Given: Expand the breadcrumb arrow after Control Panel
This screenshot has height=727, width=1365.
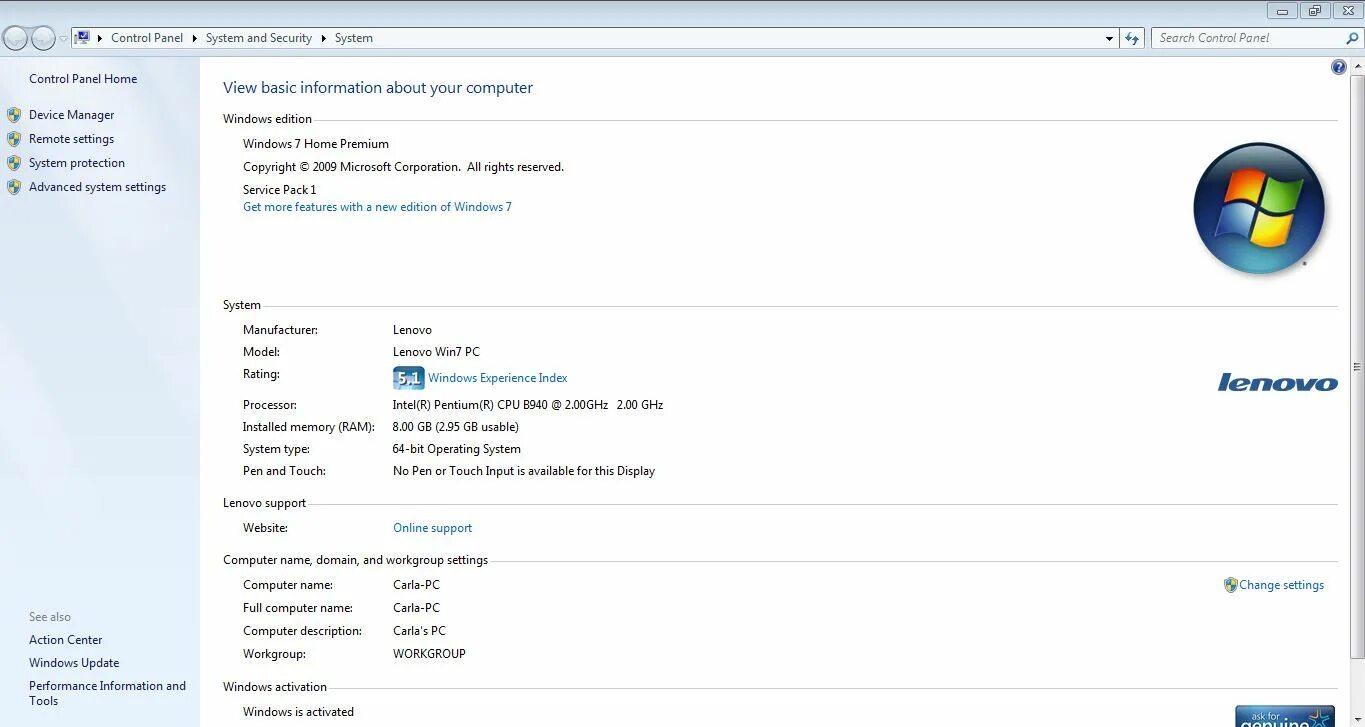Looking at the screenshot, I should (192, 37).
